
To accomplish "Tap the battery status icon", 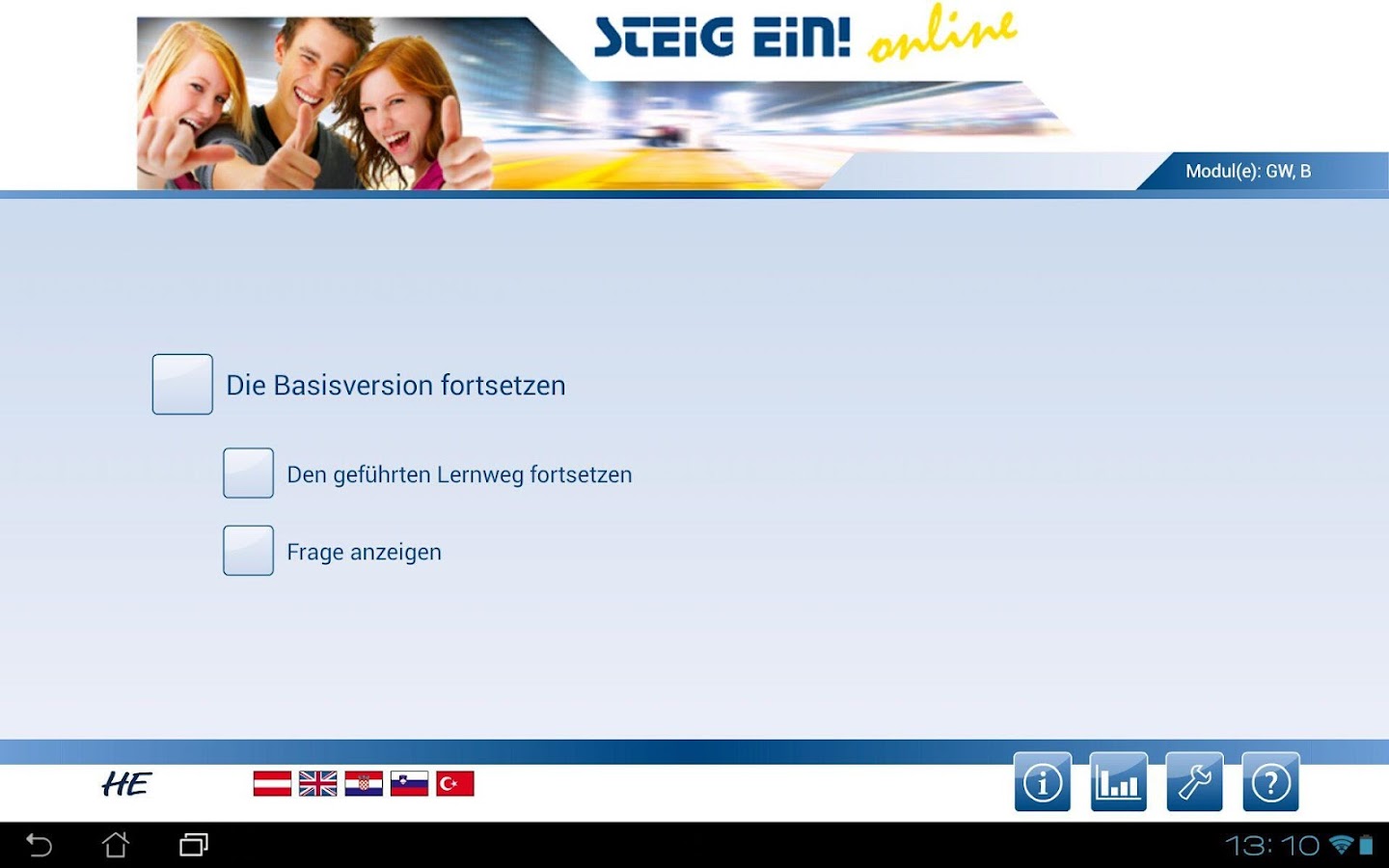I will [1366, 845].
